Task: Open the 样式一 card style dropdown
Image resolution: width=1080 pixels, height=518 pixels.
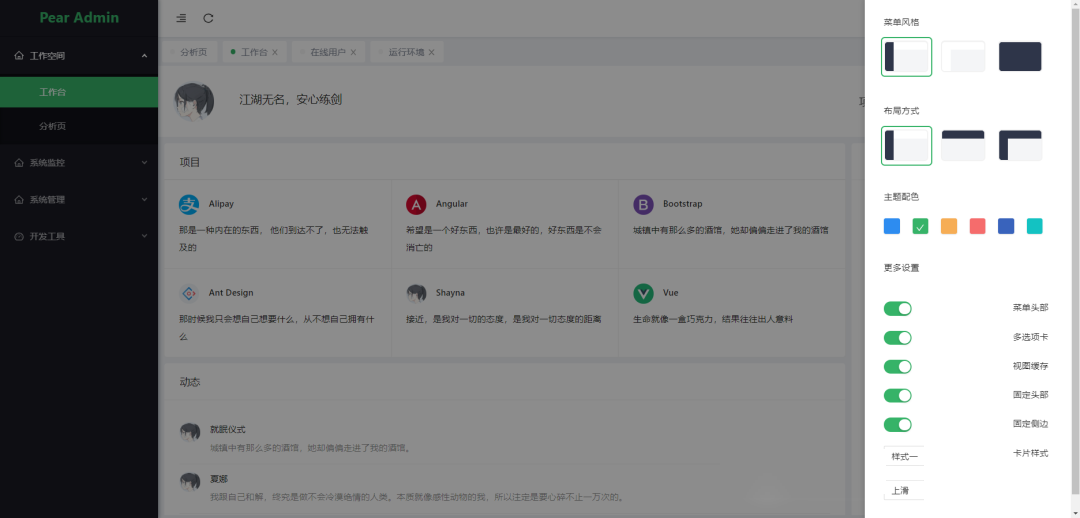Action: tap(904, 456)
